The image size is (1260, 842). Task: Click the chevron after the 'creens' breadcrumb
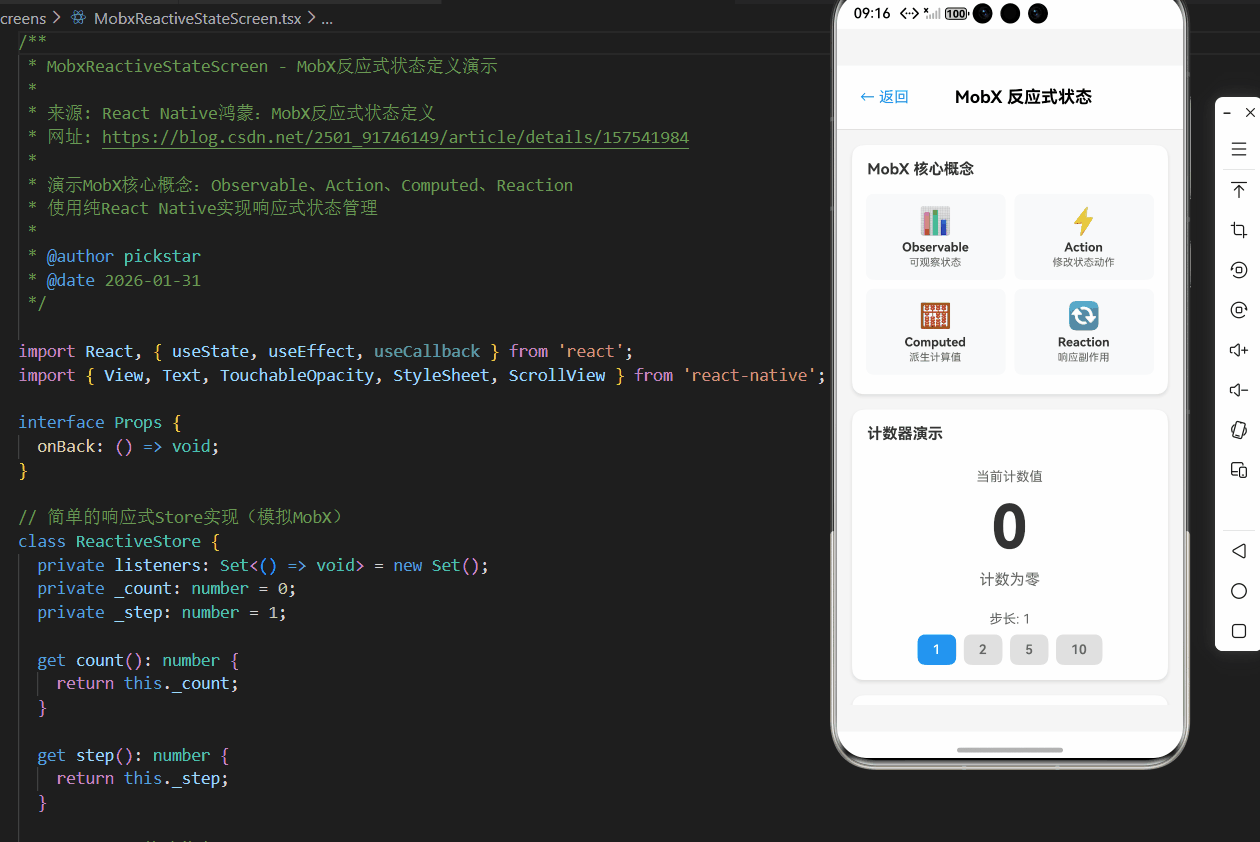tap(56, 18)
